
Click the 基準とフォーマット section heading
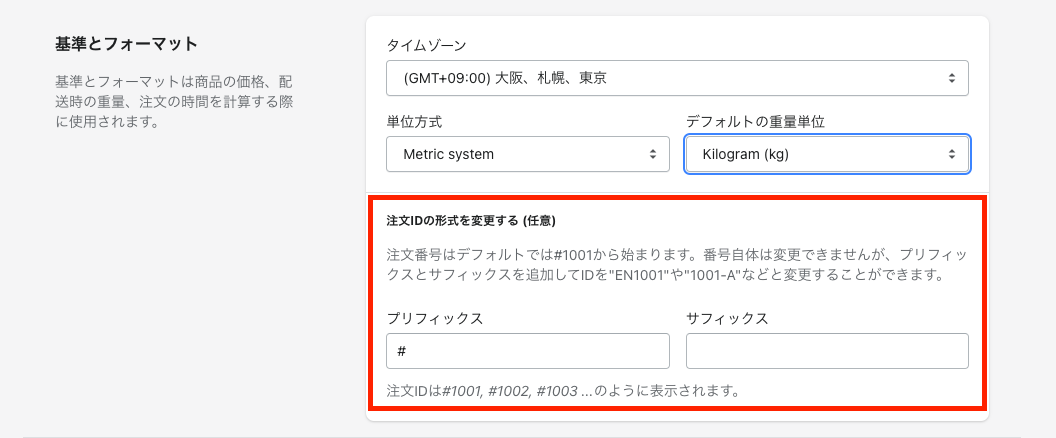(126, 44)
